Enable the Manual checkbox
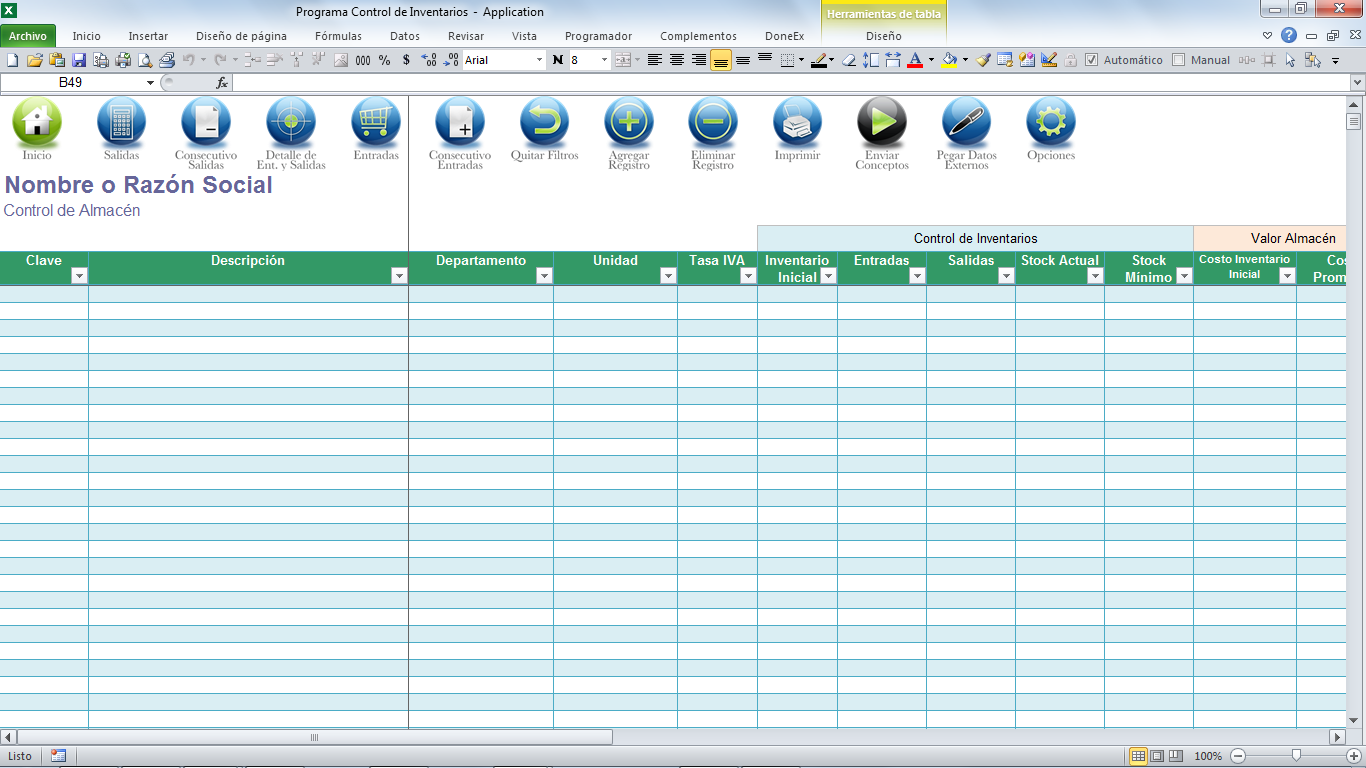This screenshot has height=768, width=1366. [1178, 60]
